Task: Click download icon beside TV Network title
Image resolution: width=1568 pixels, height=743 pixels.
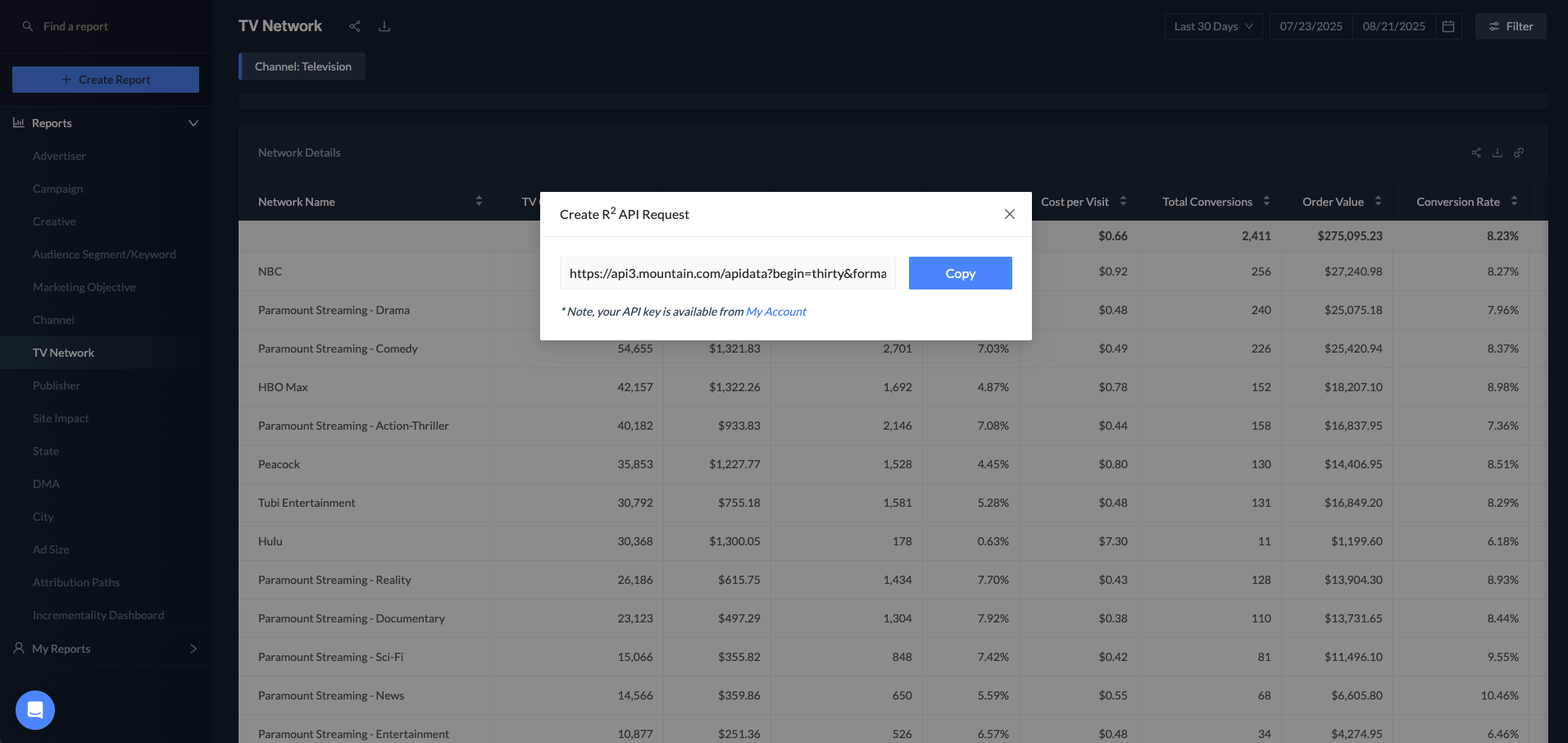Action: pos(384,26)
